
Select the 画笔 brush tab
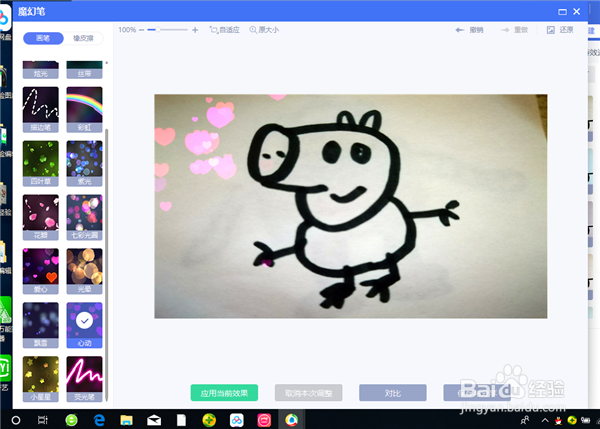pyautogui.click(x=43, y=38)
